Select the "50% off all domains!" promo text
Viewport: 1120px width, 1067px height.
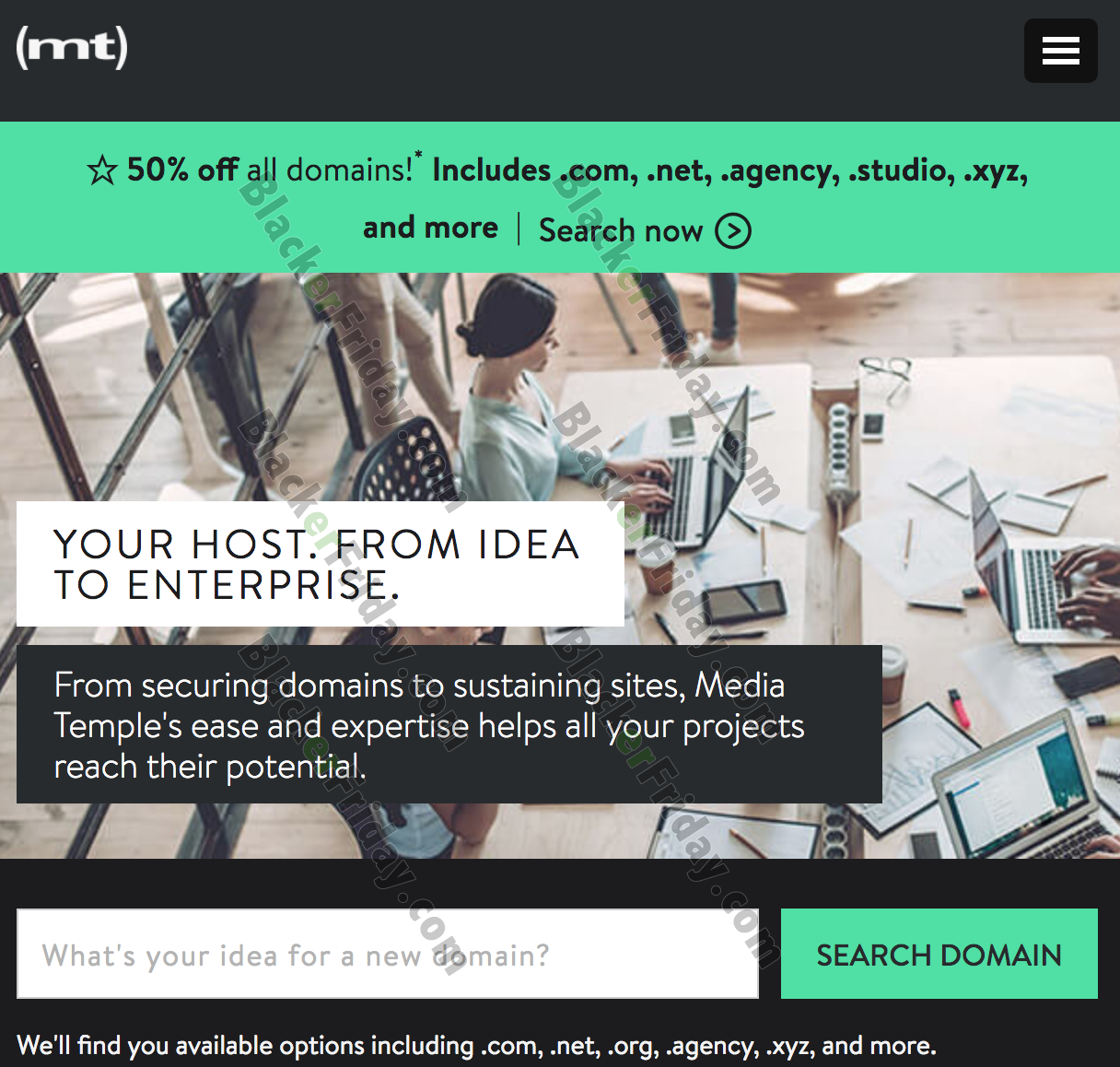point(270,170)
